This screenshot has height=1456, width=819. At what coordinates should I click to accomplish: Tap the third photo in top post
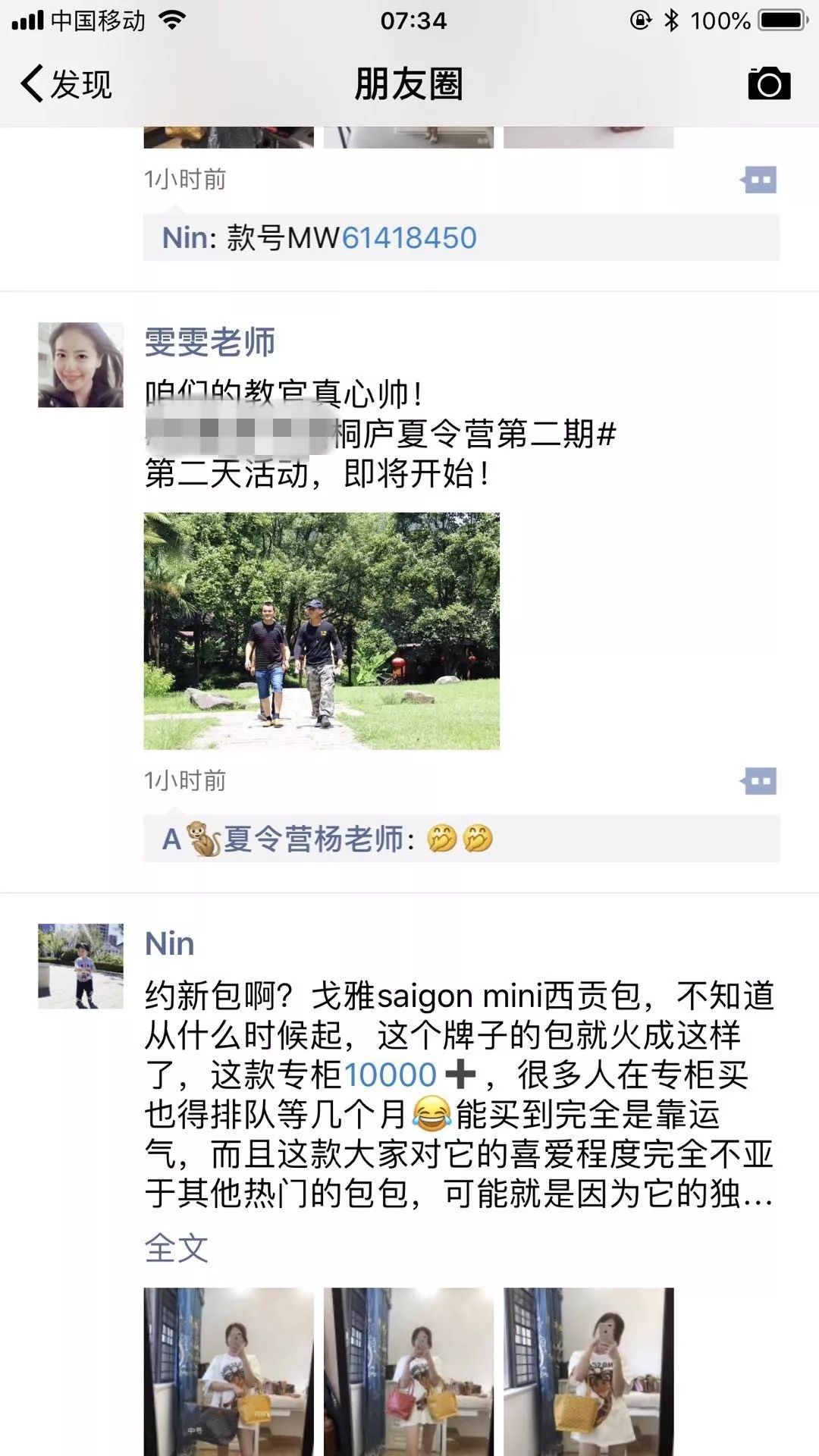[588, 137]
